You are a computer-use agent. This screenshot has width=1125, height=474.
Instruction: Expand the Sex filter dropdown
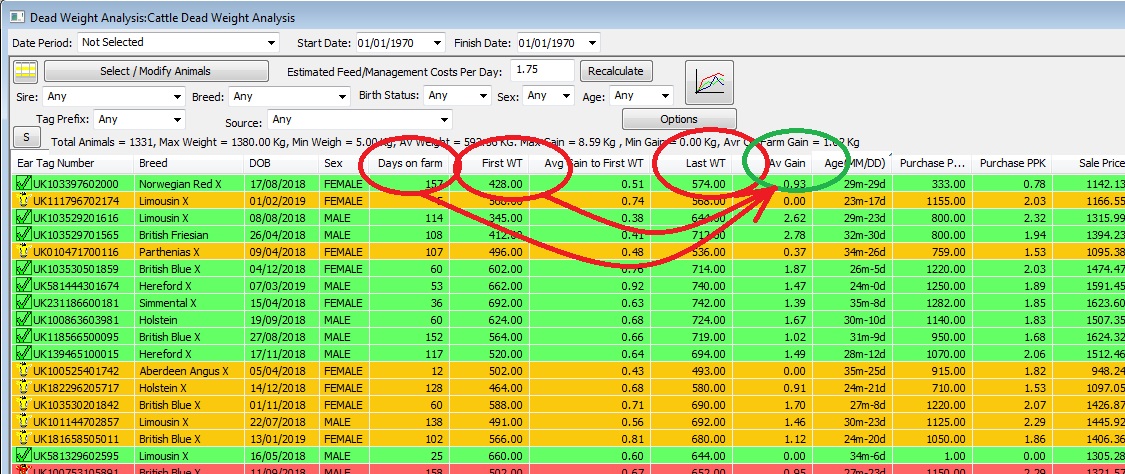pos(566,96)
